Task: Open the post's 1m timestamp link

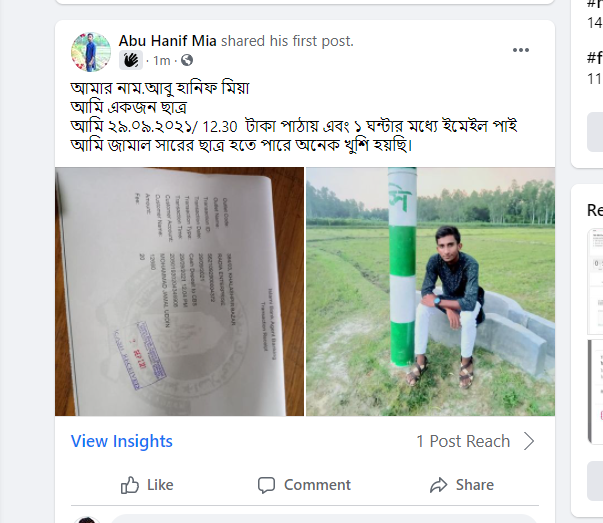Action: (162, 61)
